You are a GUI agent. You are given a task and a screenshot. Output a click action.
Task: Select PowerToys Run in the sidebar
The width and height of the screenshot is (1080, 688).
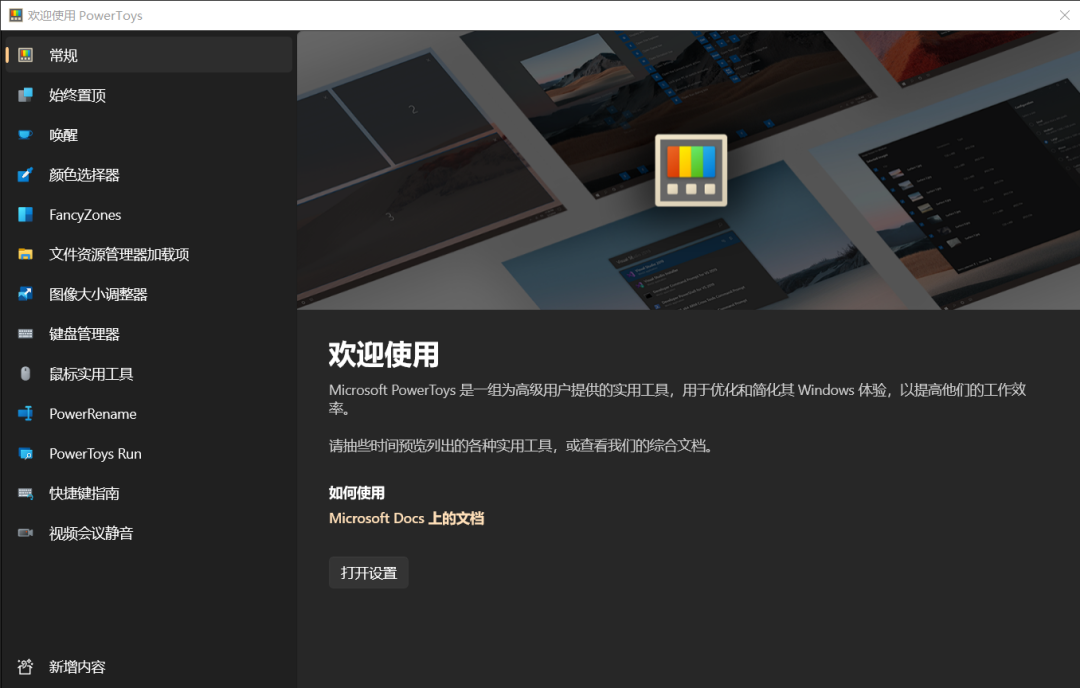click(149, 453)
